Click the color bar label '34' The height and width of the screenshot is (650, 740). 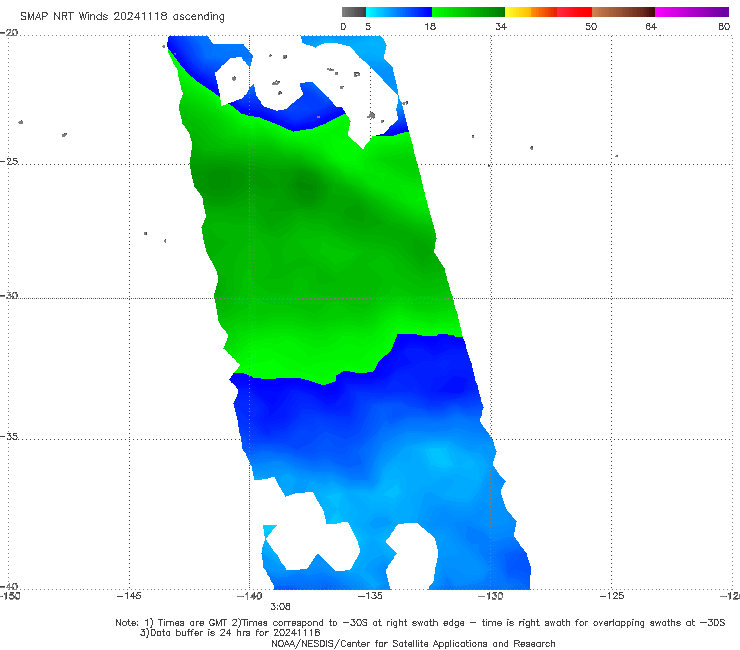click(501, 26)
